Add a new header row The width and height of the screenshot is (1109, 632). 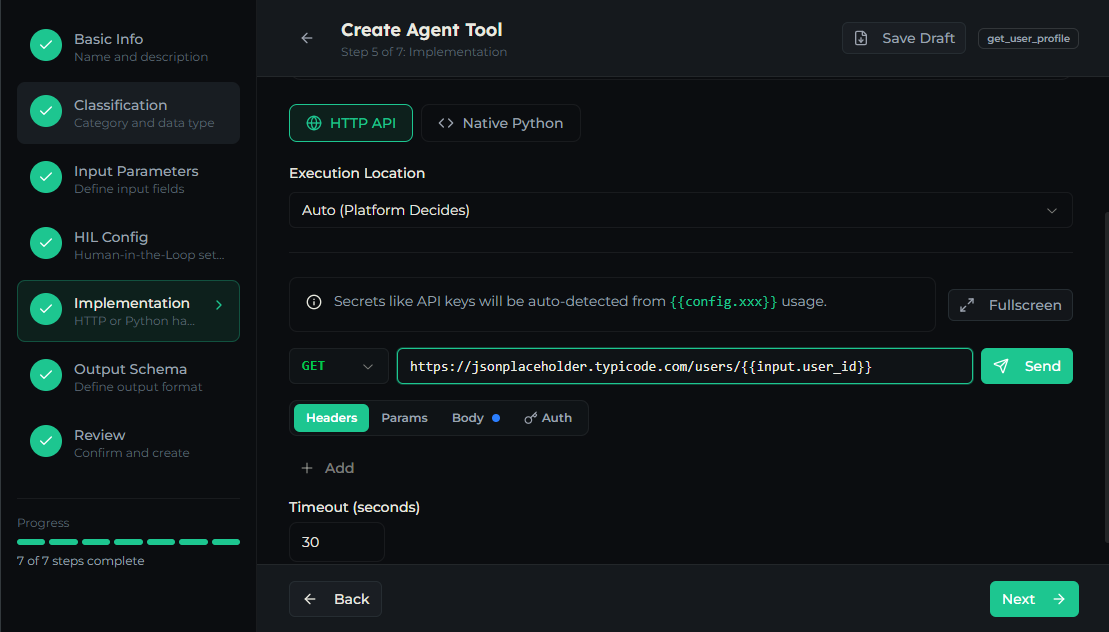(x=327, y=468)
